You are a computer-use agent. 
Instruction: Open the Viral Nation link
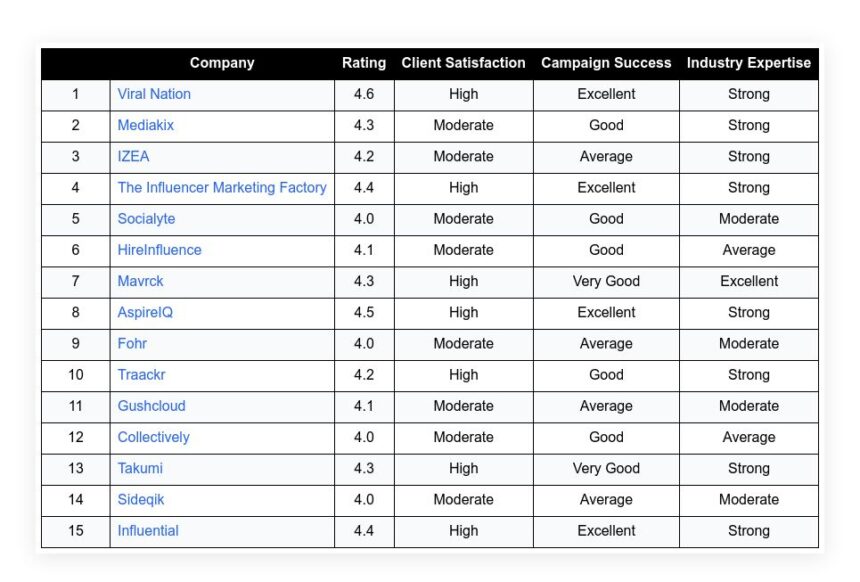(154, 94)
